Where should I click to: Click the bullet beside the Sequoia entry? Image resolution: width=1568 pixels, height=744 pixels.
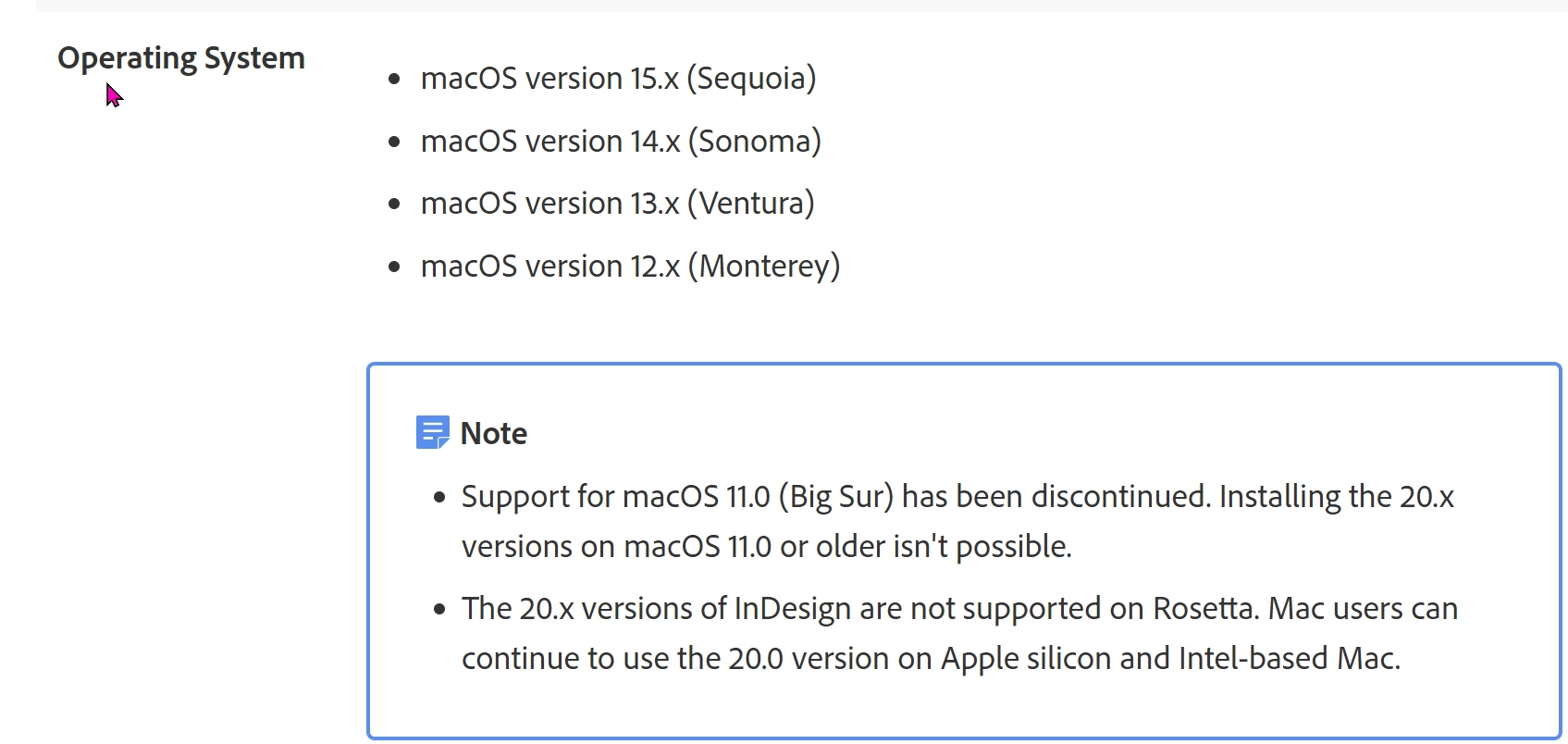coord(395,80)
